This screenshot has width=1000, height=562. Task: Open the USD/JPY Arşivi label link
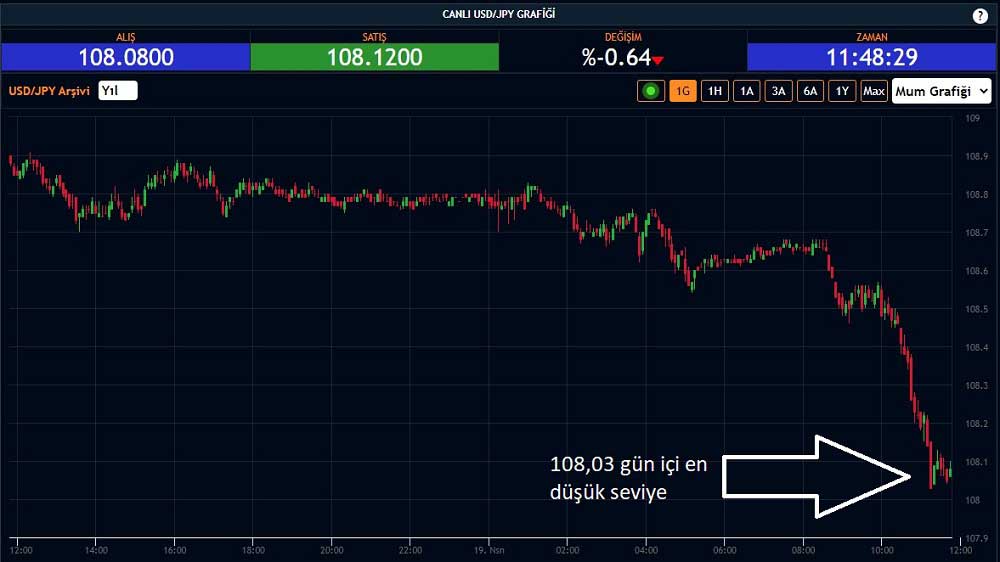click(49, 91)
